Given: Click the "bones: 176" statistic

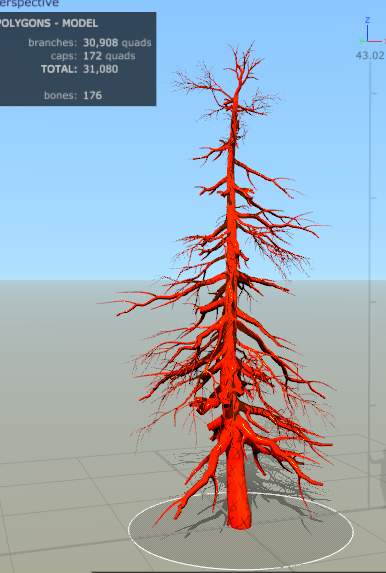Looking at the screenshot, I should 73,95.
